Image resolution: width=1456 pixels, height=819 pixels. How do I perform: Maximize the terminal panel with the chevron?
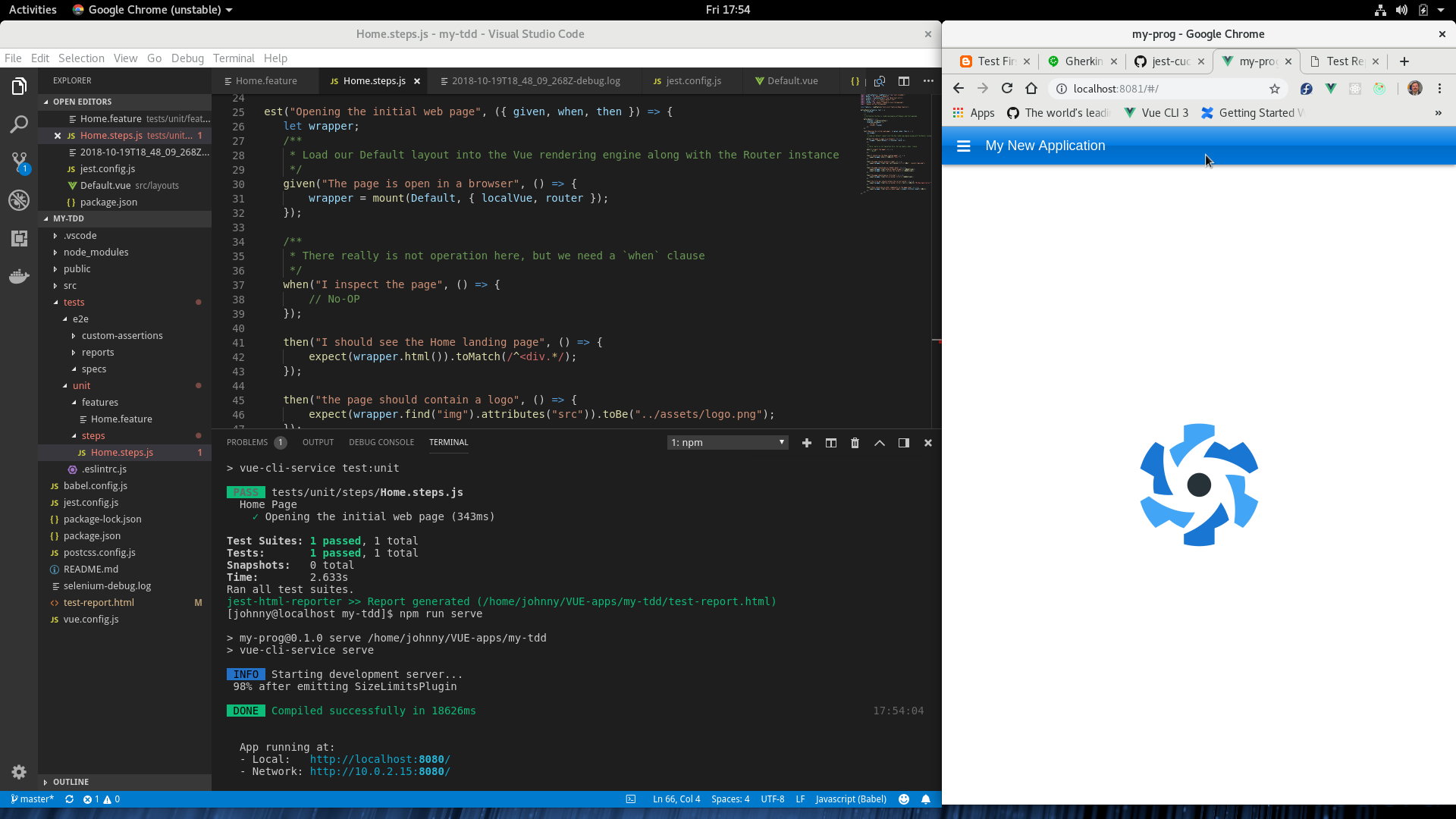(880, 443)
